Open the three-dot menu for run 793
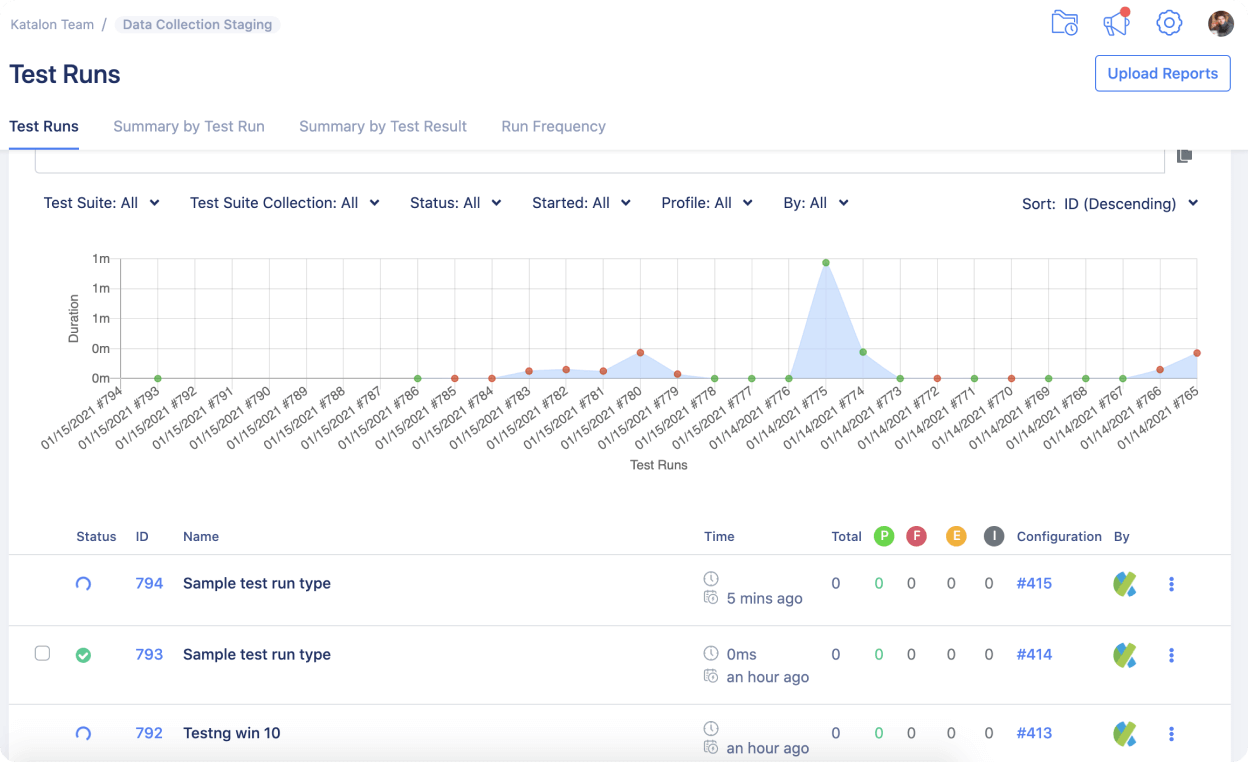The height and width of the screenshot is (762, 1248). point(1171,655)
